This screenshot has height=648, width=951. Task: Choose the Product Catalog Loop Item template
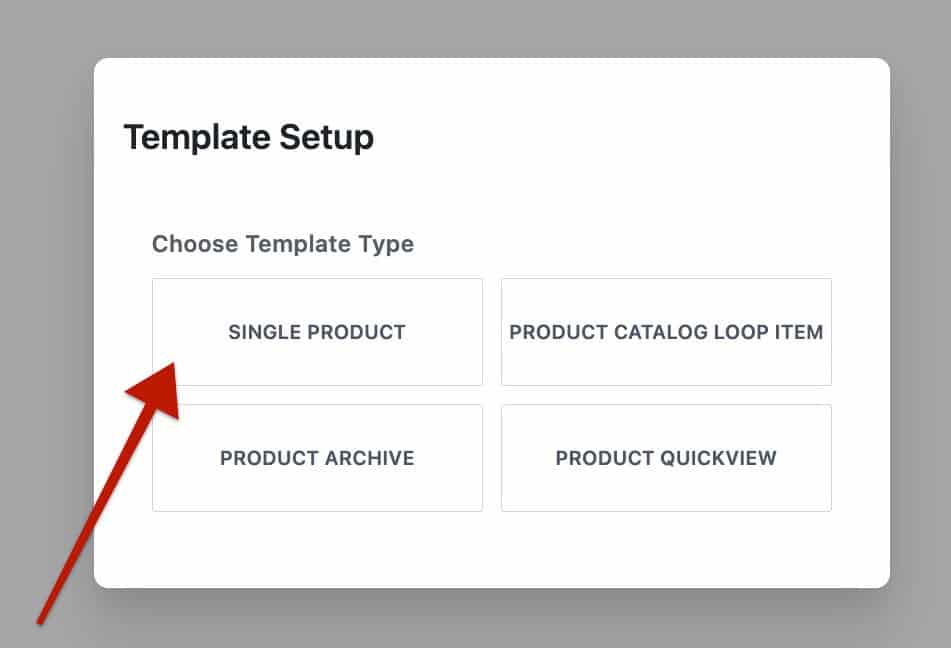click(x=666, y=331)
